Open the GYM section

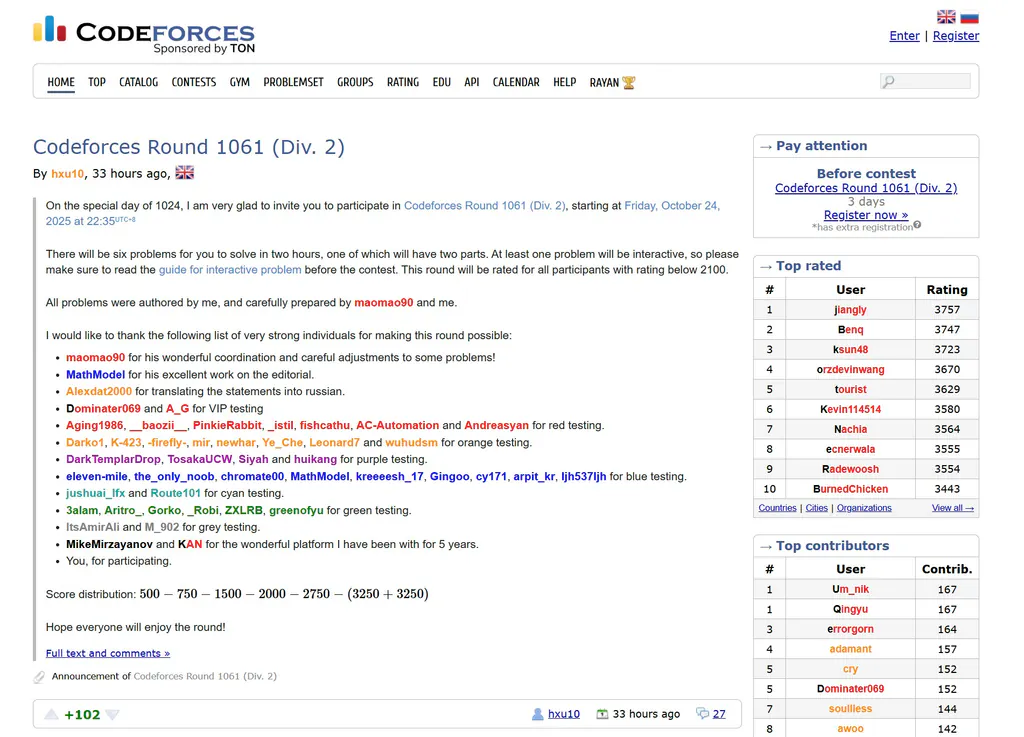[x=239, y=82]
